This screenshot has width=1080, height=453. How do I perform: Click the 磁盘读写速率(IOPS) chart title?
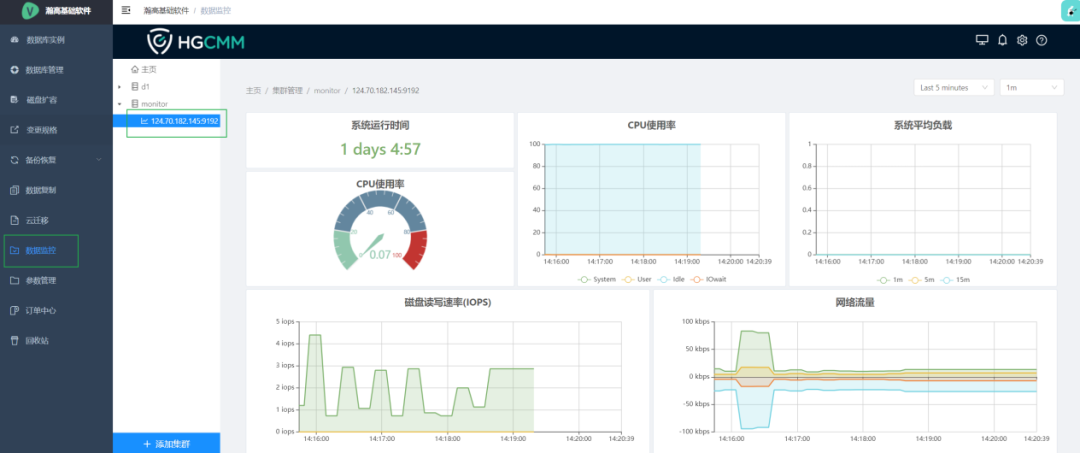click(448, 302)
